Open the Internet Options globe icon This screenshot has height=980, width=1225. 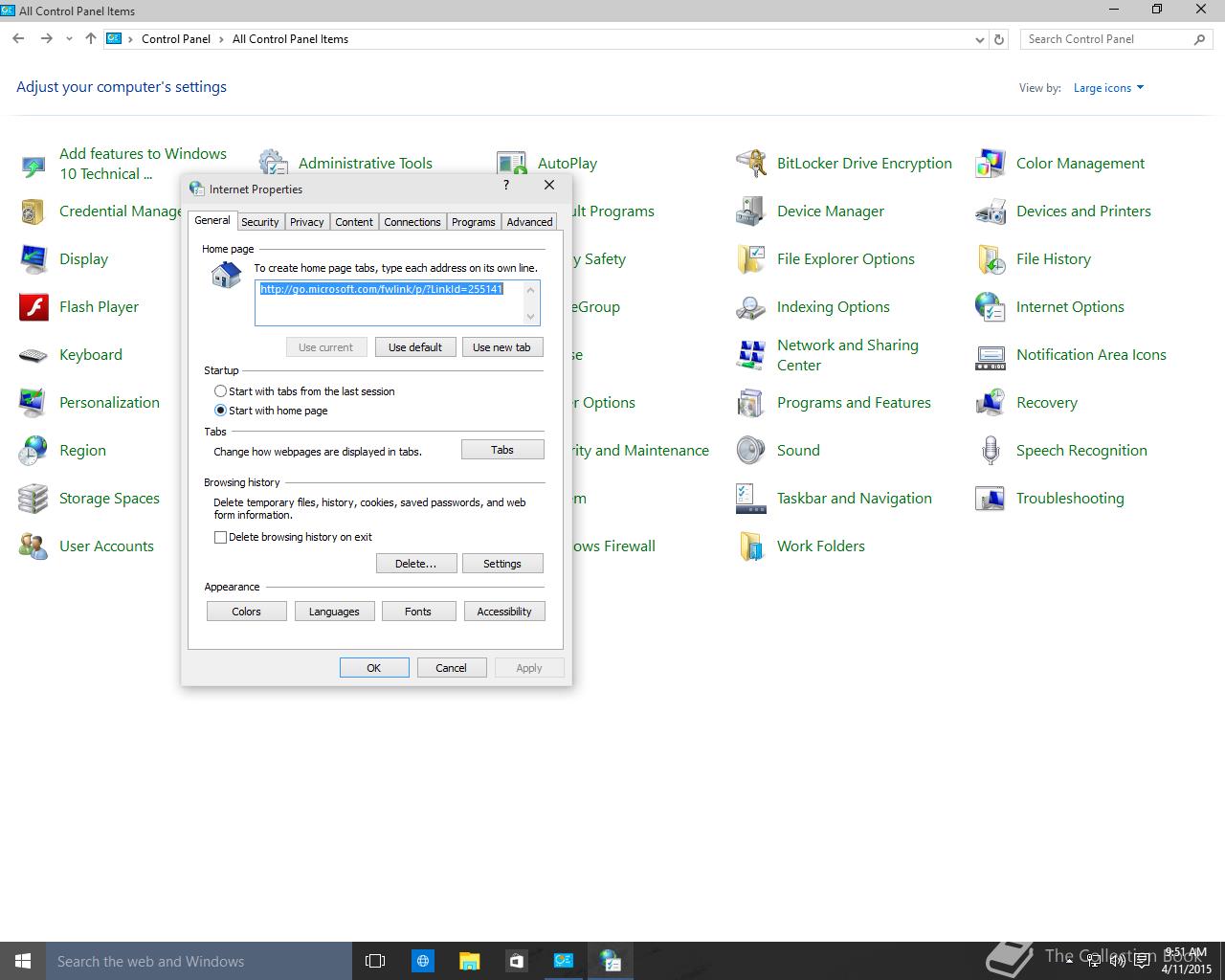tap(991, 307)
